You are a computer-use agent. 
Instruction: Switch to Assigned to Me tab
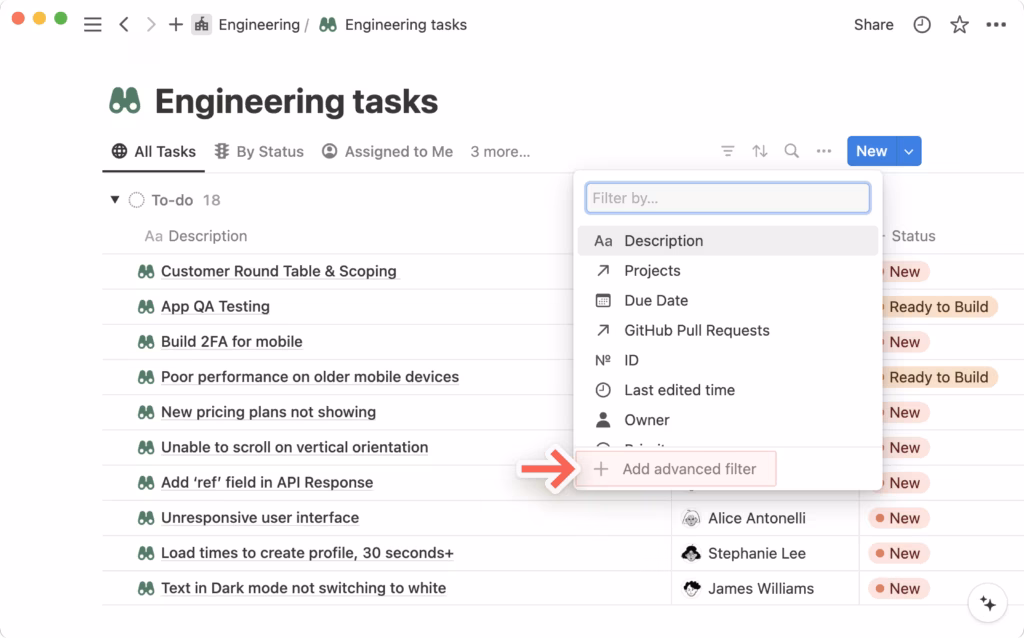tap(388, 152)
